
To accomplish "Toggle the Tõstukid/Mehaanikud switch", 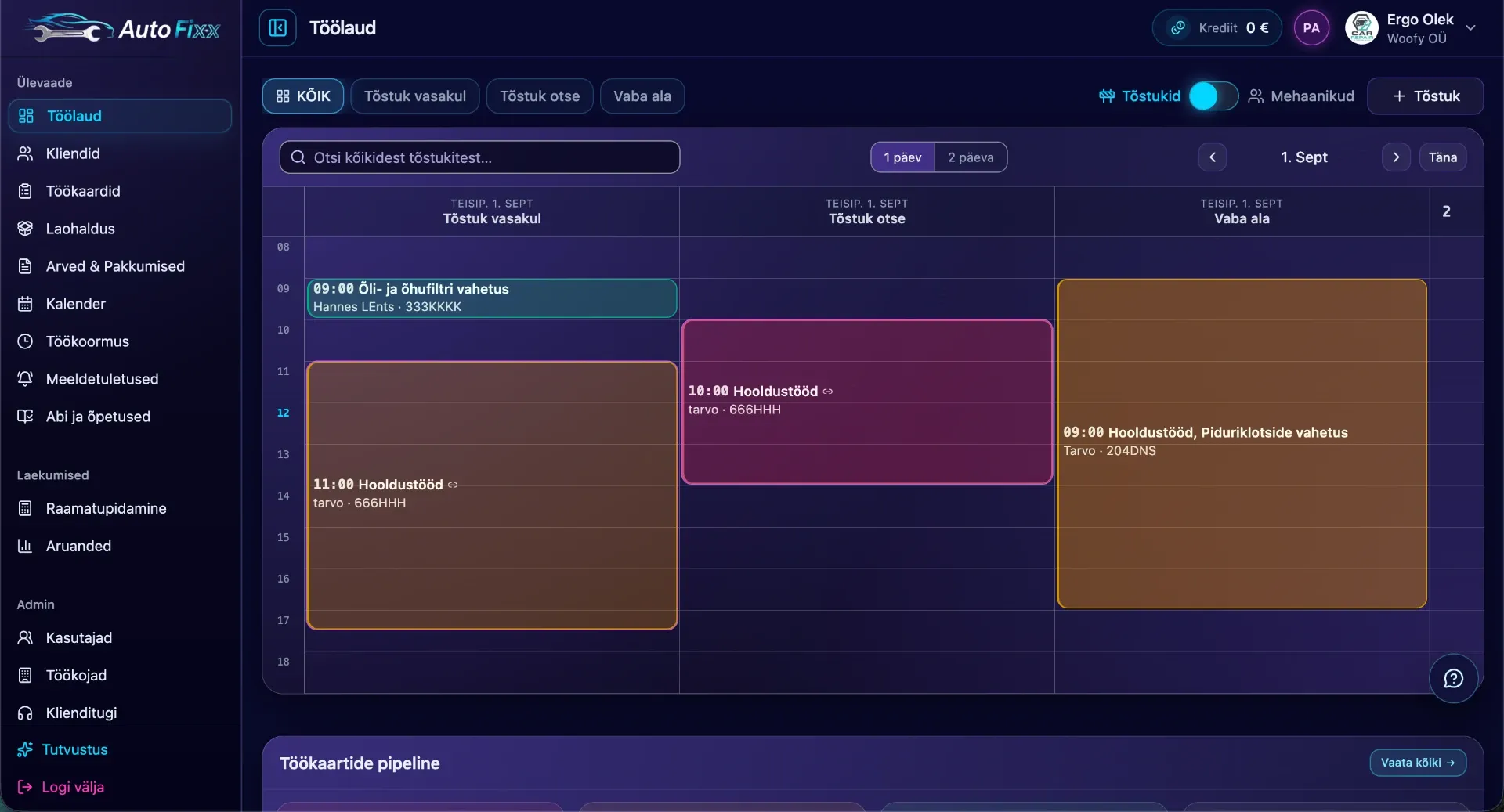I will (1213, 96).
